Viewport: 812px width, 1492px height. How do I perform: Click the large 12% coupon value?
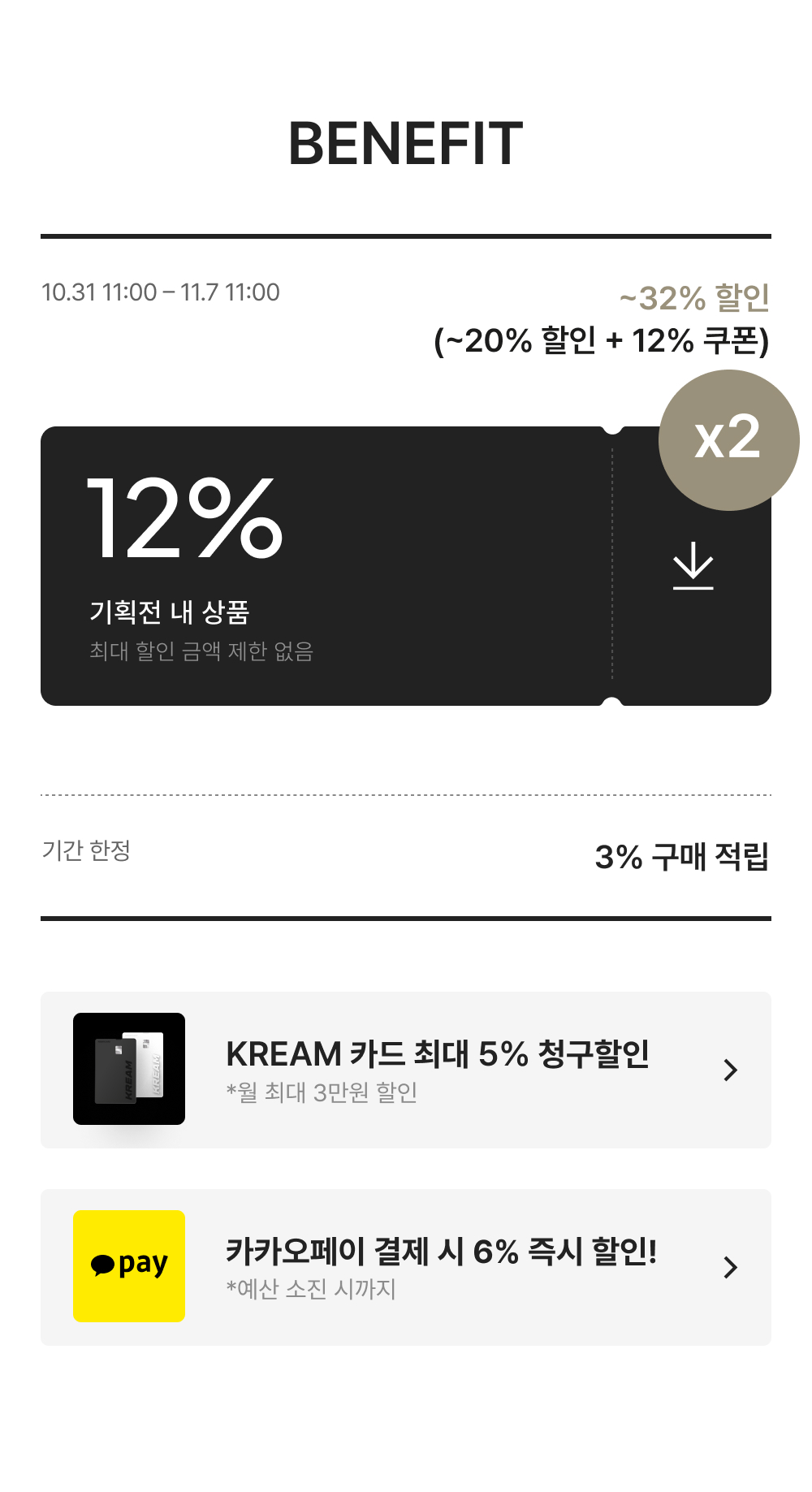tap(185, 518)
